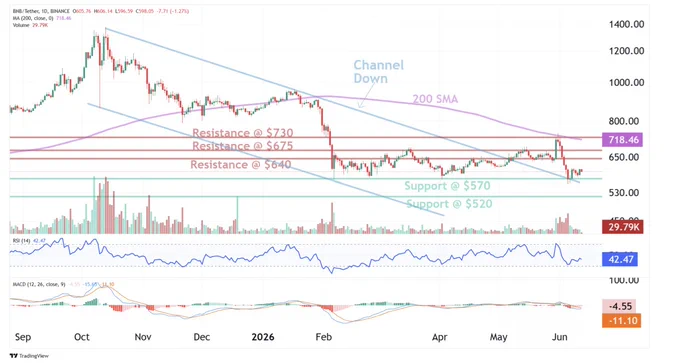Click the MACD (12, 26, close, 9) label
680x363 pixels.
tap(39, 284)
